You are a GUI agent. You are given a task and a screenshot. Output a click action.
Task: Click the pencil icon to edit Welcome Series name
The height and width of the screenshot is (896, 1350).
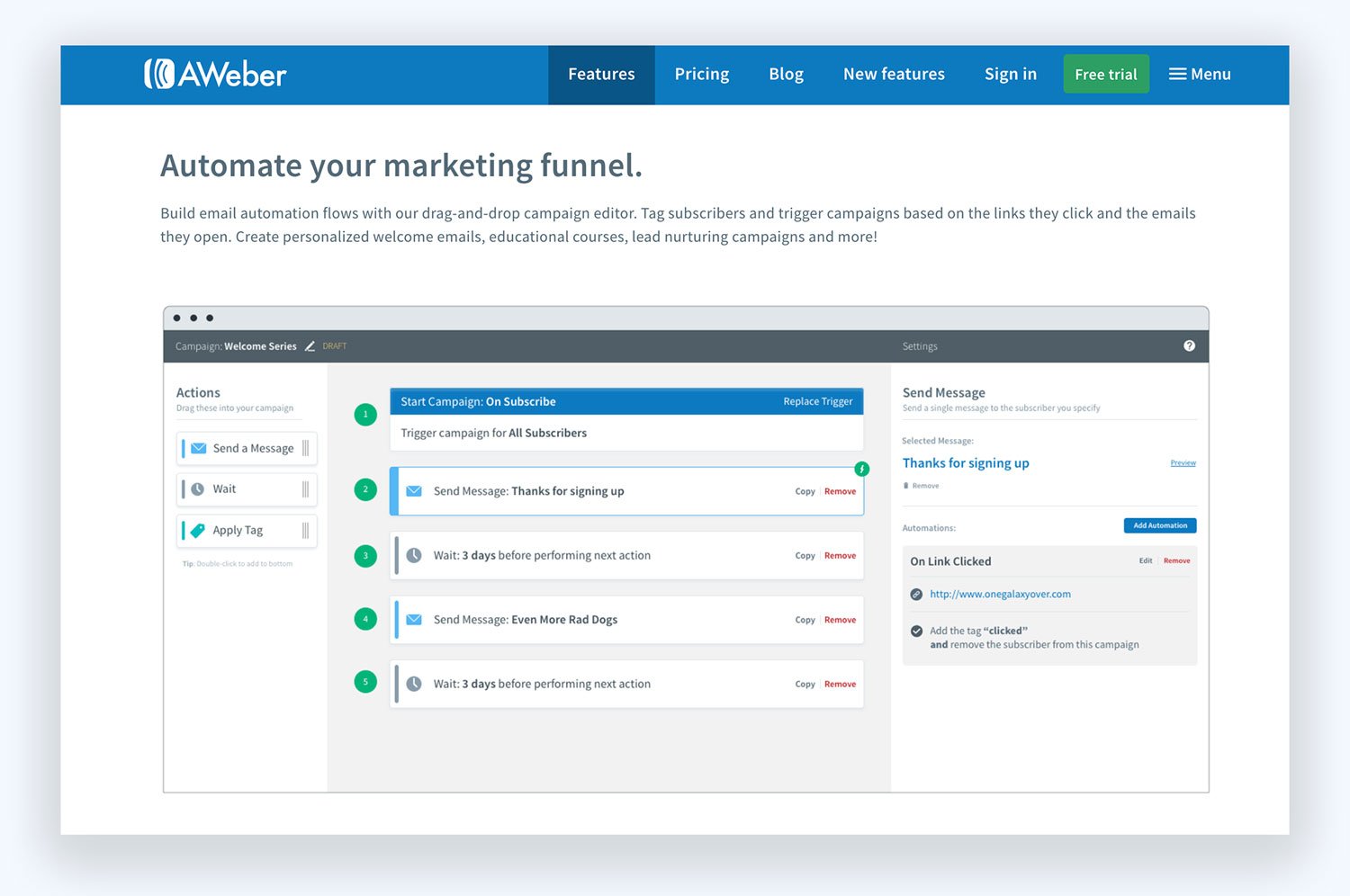click(310, 345)
